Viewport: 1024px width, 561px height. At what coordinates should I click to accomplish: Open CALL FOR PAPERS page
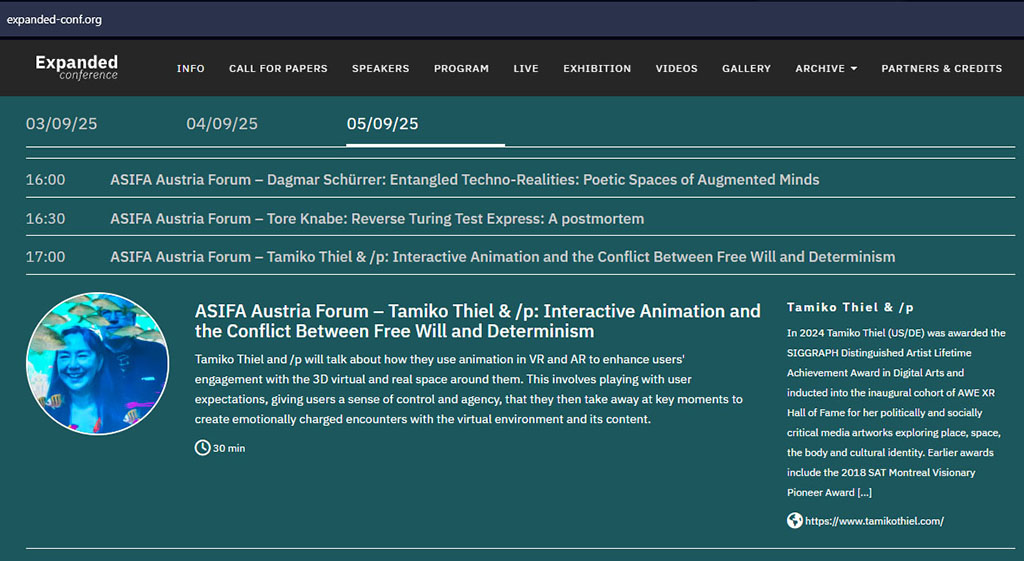[x=278, y=69]
